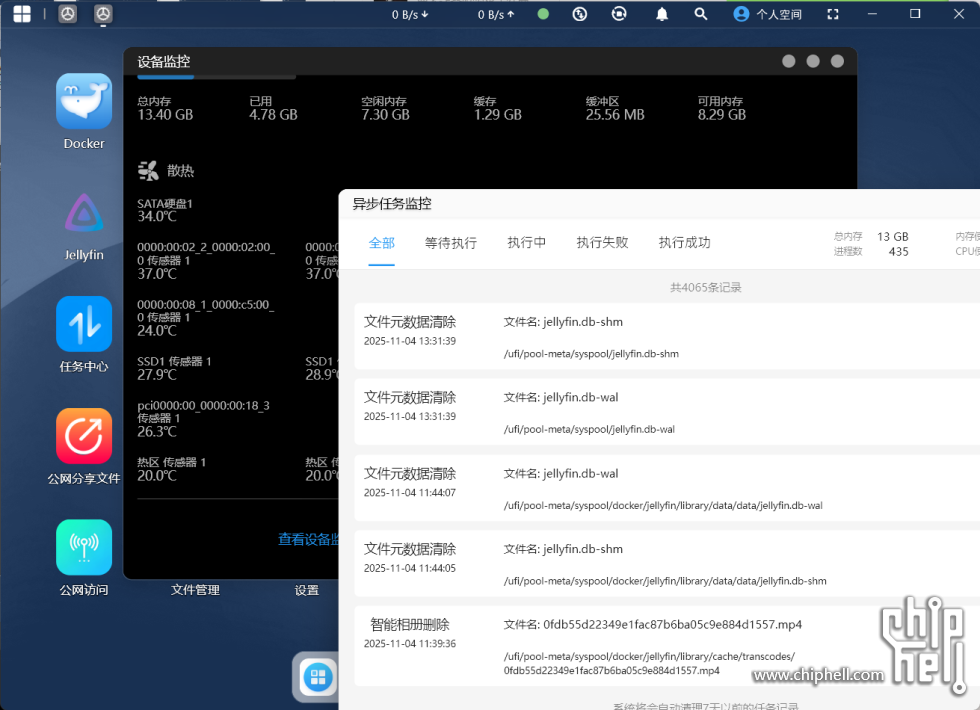Click the green status dot in the top bar
The width and height of the screenshot is (980, 710).
pos(542,14)
